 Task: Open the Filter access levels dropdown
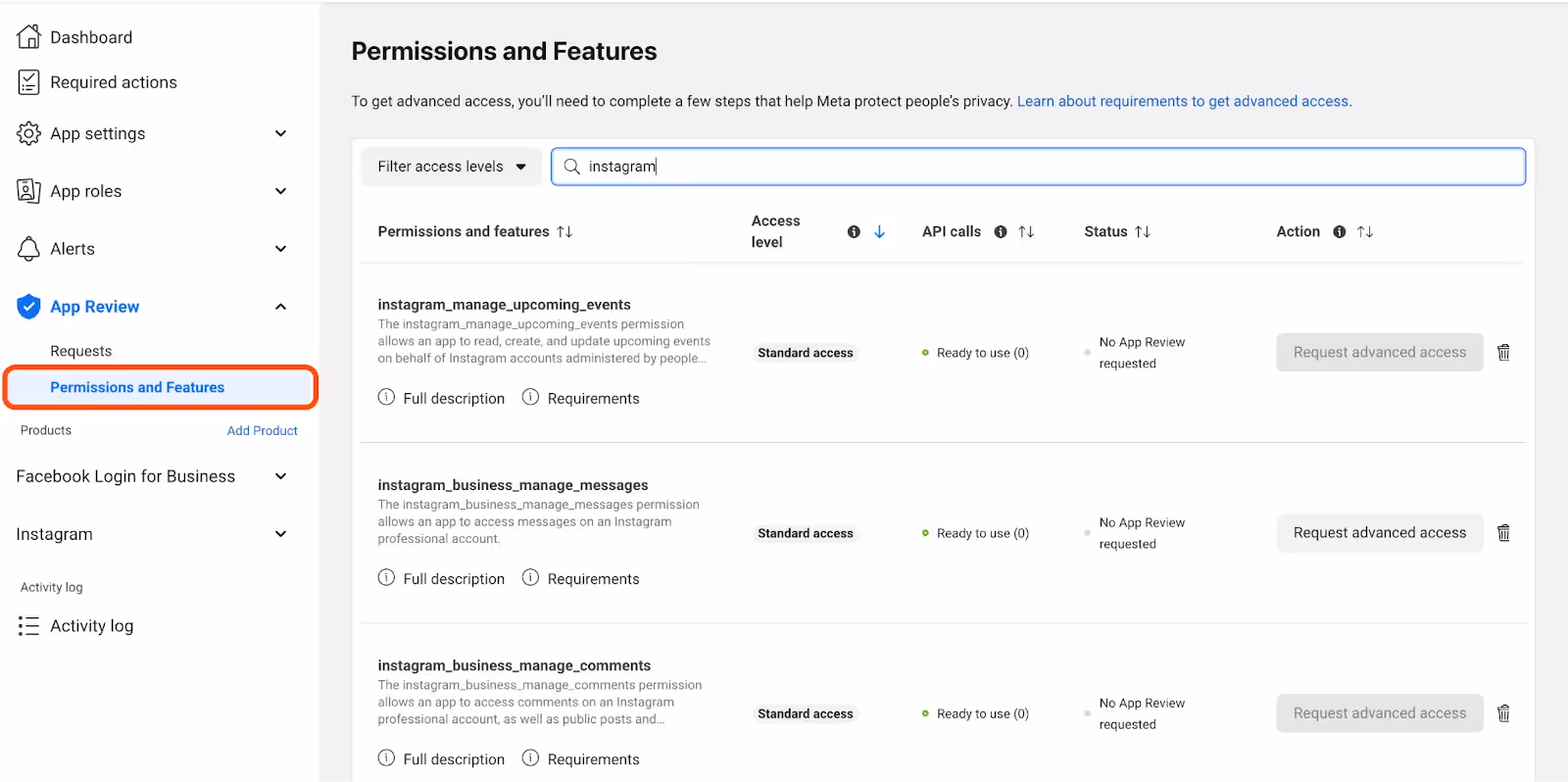(451, 167)
